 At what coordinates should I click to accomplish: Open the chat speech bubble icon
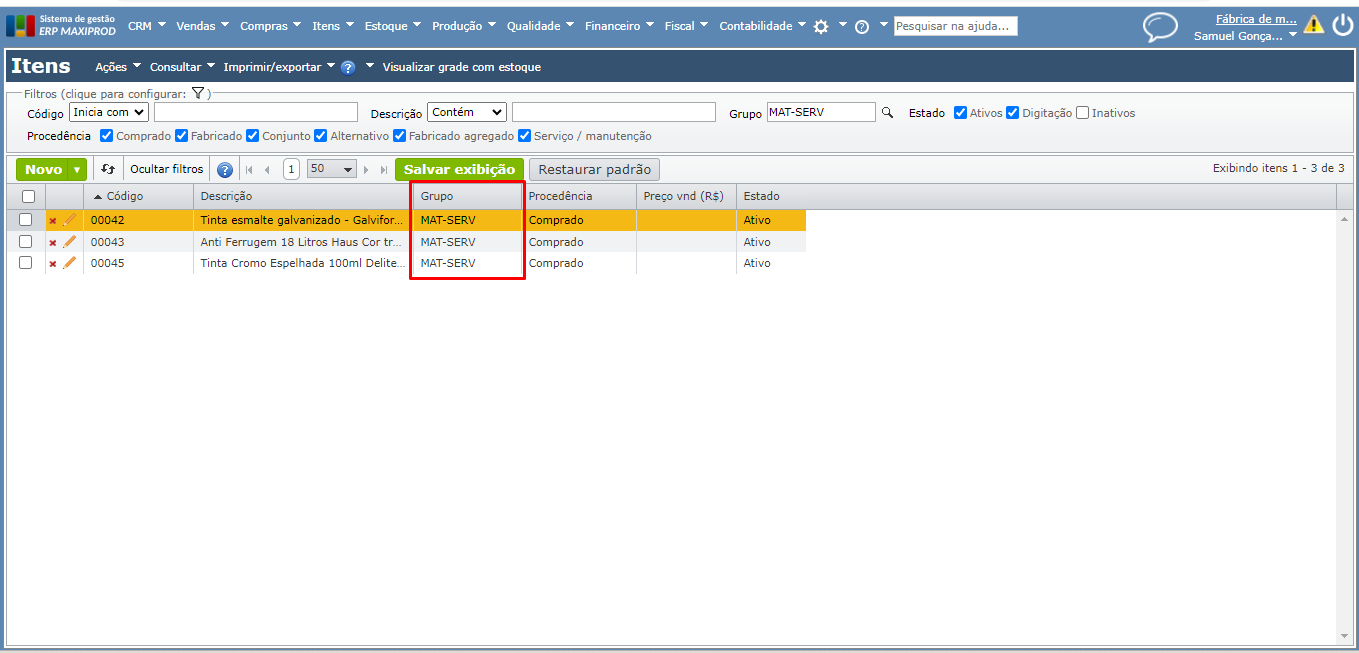[x=1160, y=27]
